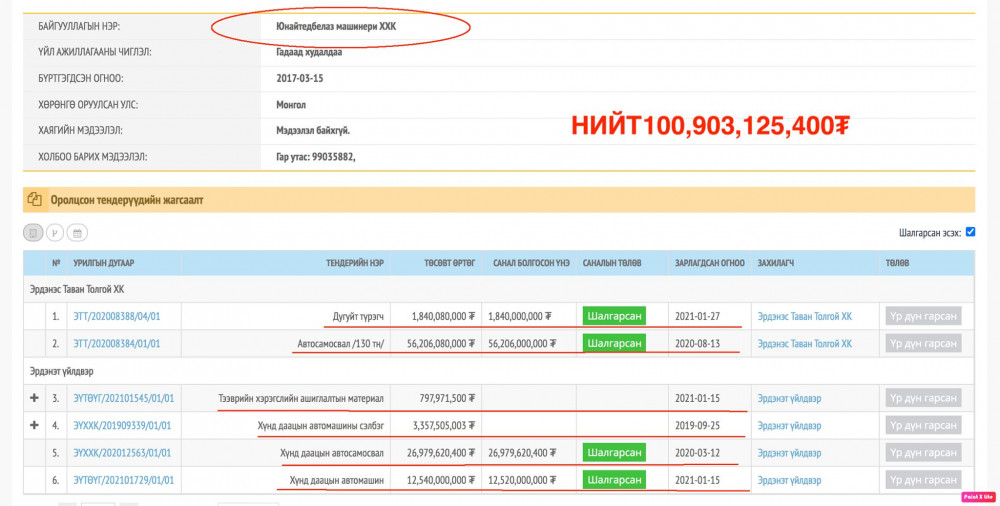Select the calendar round icon
The image size is (1000, 506).
pyautogui.click(x=77, y=233)
